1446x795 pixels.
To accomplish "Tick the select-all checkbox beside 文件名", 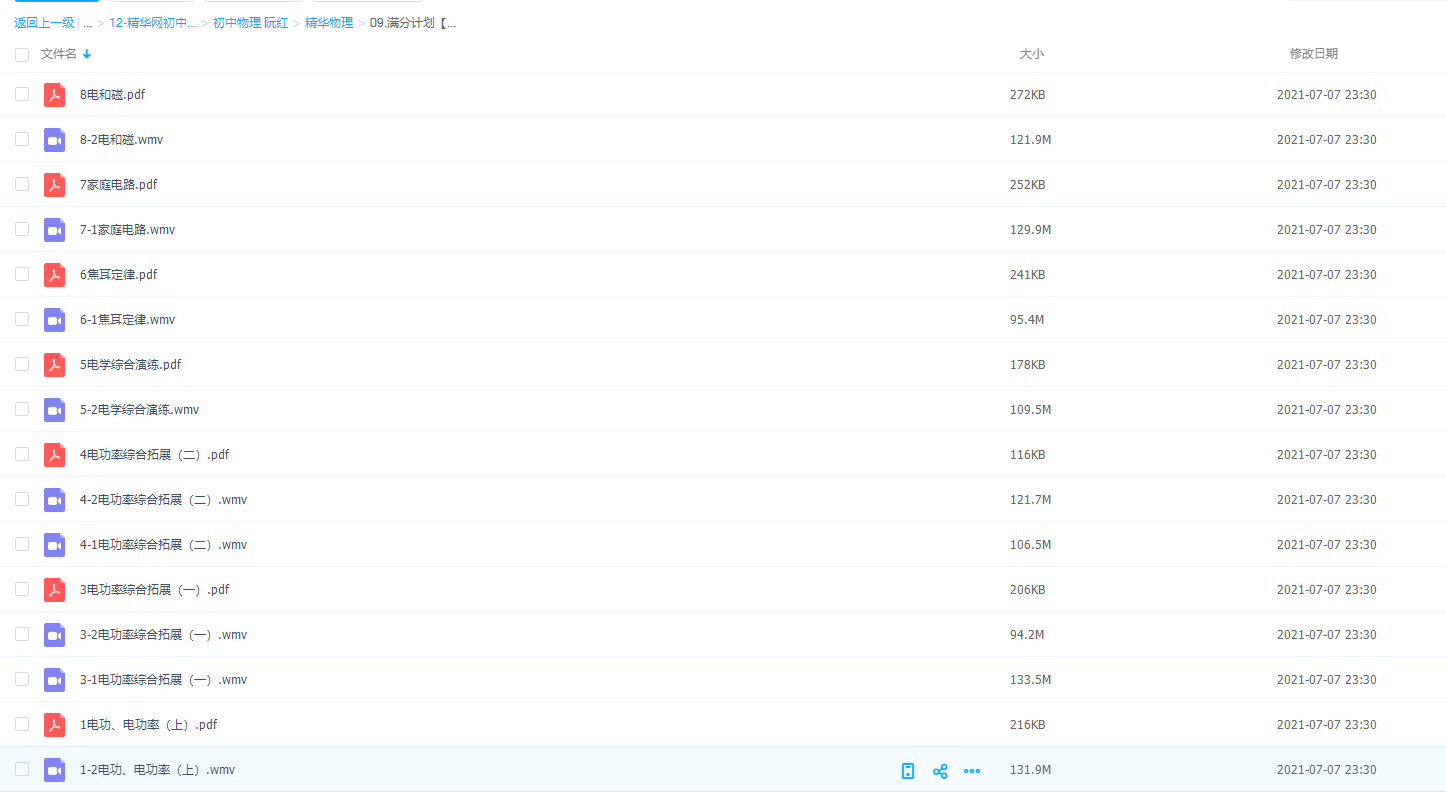I will click(x=22, y=55).
